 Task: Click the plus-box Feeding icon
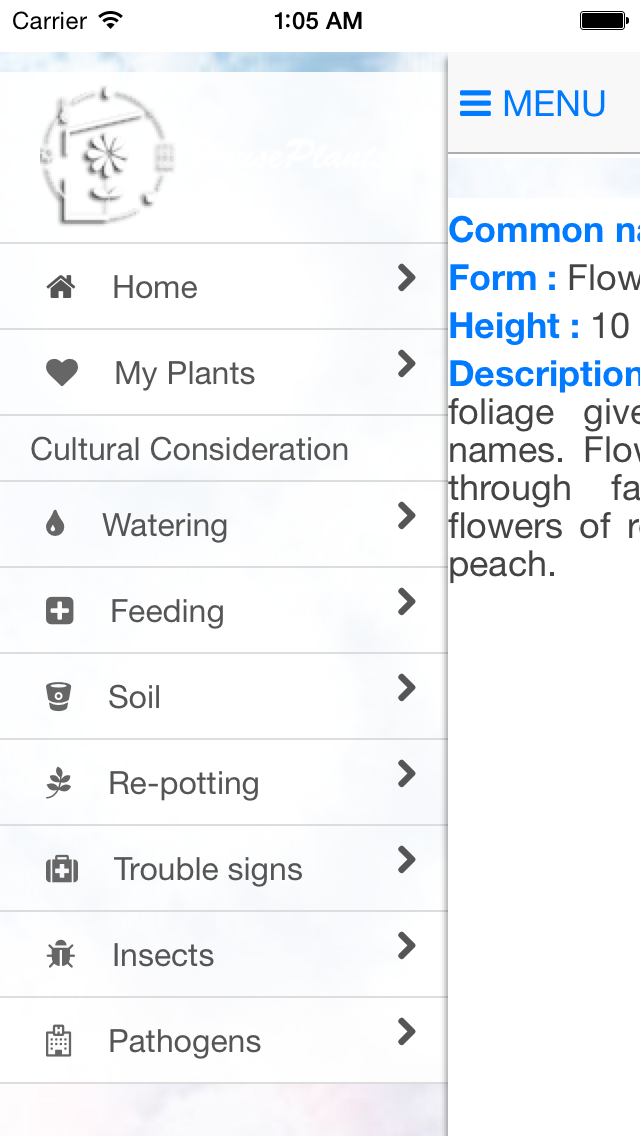coord(60,611)
